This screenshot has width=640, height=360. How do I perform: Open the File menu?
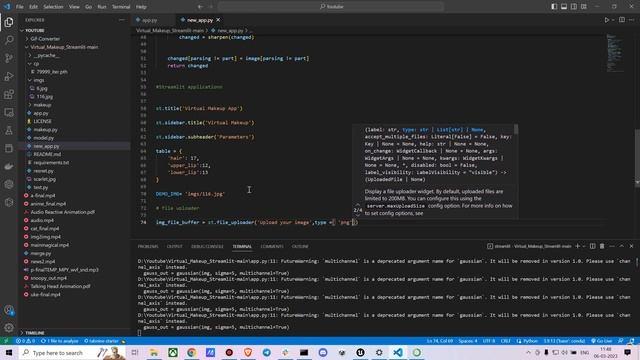[x=19, y=7]
